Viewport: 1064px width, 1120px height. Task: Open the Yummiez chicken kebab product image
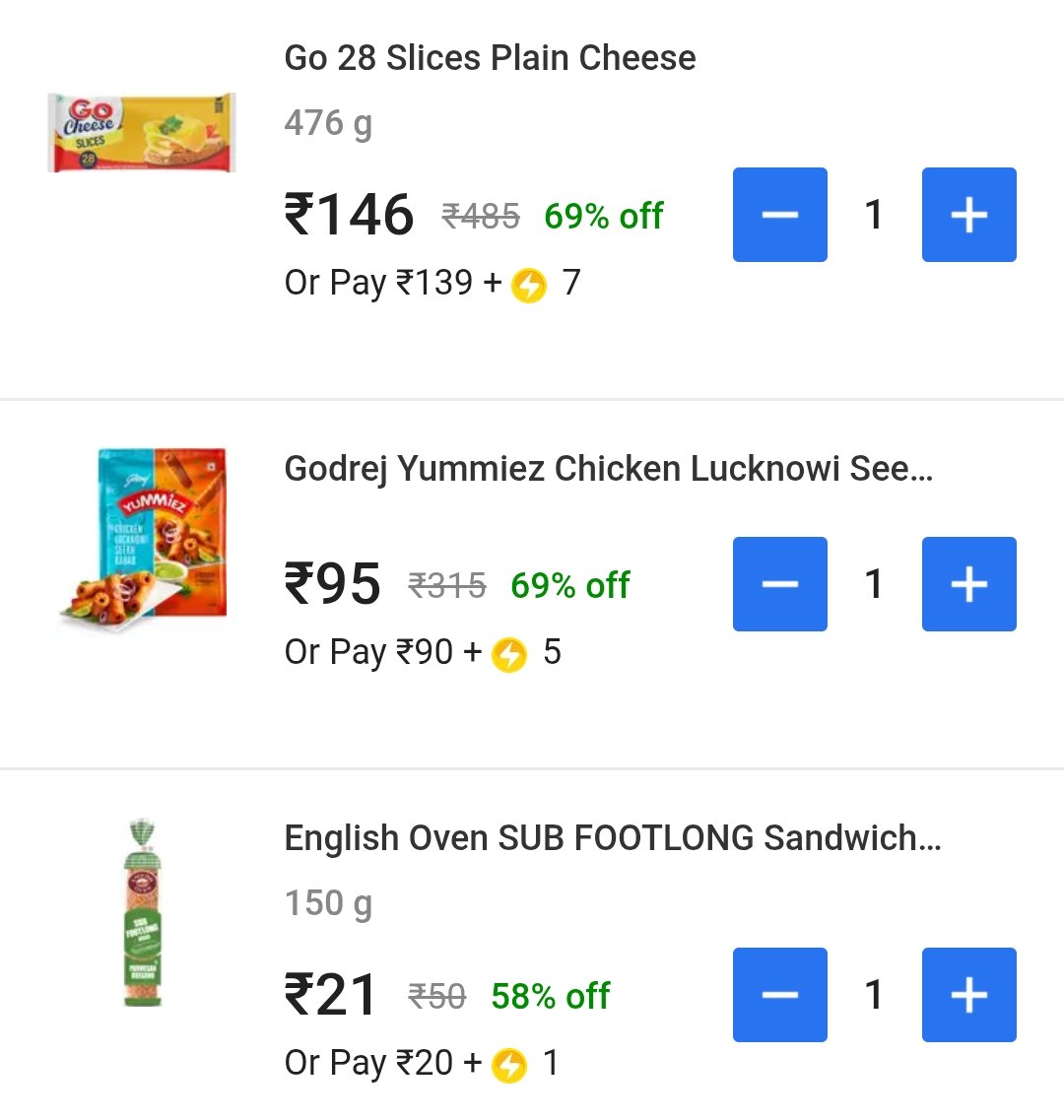pyautogui.click(x=143, y=539)
